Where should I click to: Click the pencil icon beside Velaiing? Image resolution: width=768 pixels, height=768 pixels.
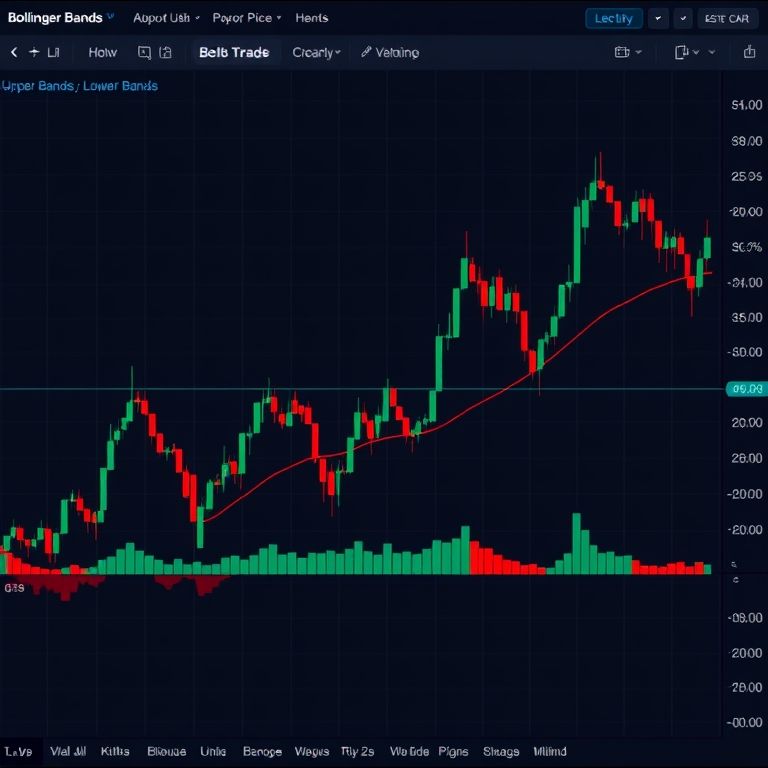pyautogui.click(x=366, y=52)
